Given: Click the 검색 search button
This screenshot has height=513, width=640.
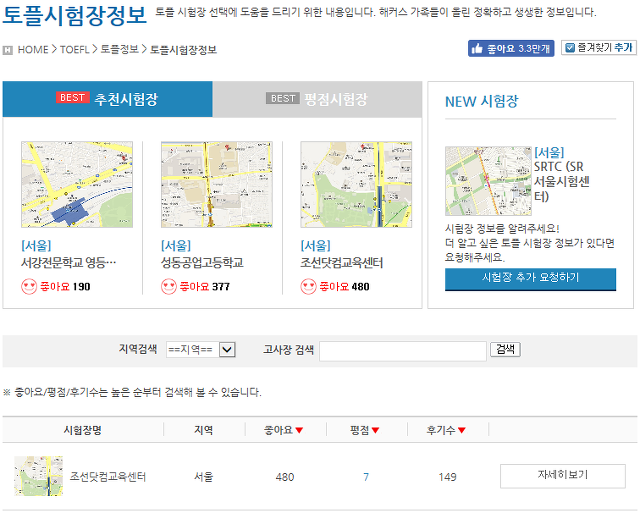Looking at the screenshot, I should click(x=505, y=349).
